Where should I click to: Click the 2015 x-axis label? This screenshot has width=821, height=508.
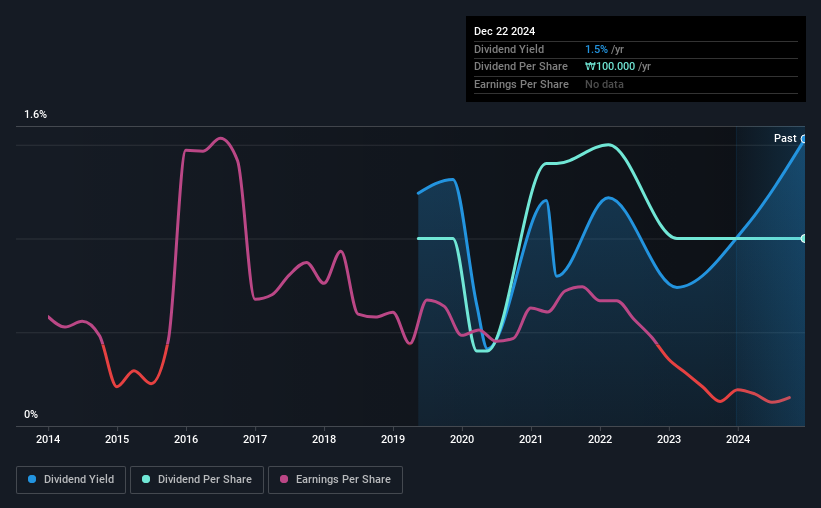117,439
